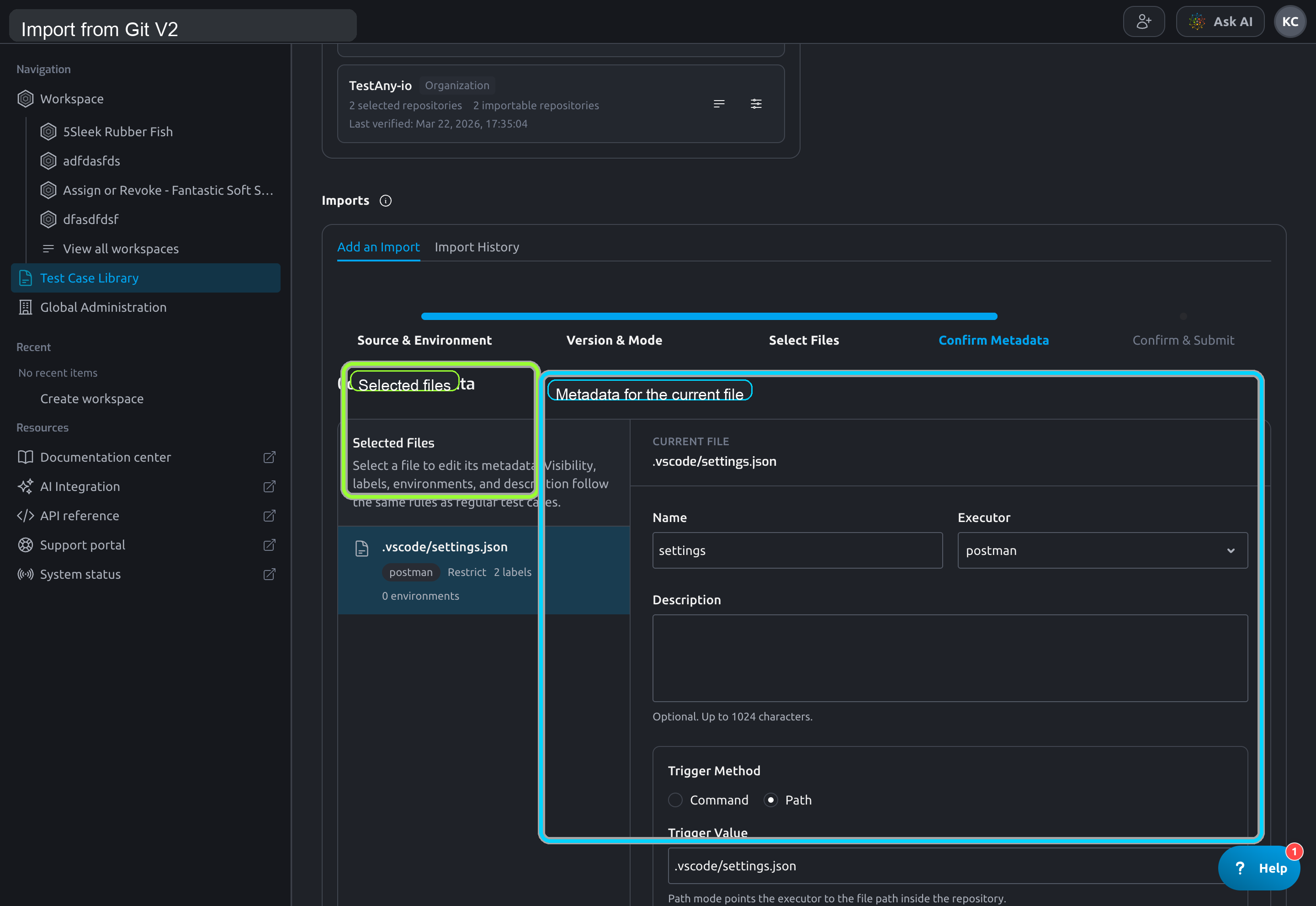The image size is (1316, 906).
Task: Open Documentation center
Action: click(x=106, y=457)
